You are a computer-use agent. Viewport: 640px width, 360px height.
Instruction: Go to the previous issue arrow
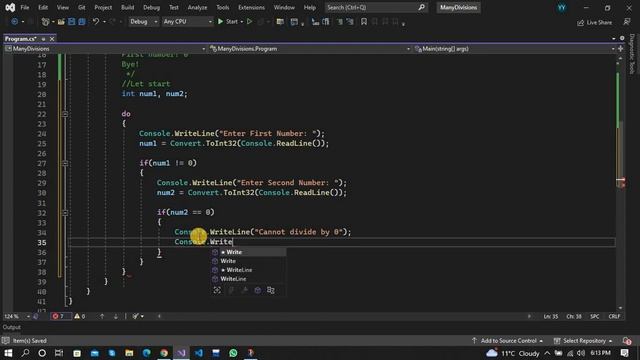[102, 316]
